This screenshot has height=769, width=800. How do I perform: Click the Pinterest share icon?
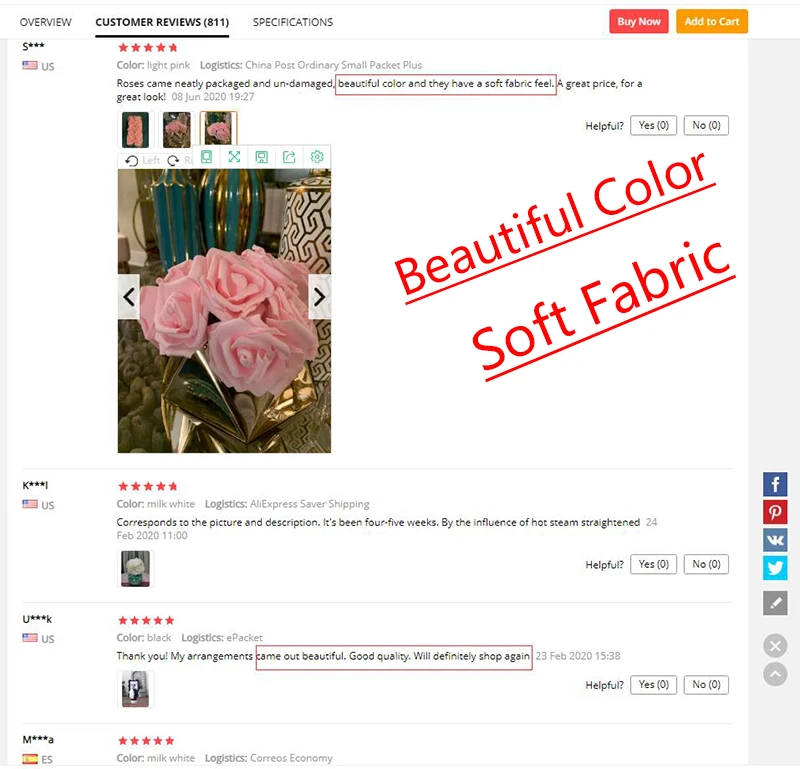(775, 512)
